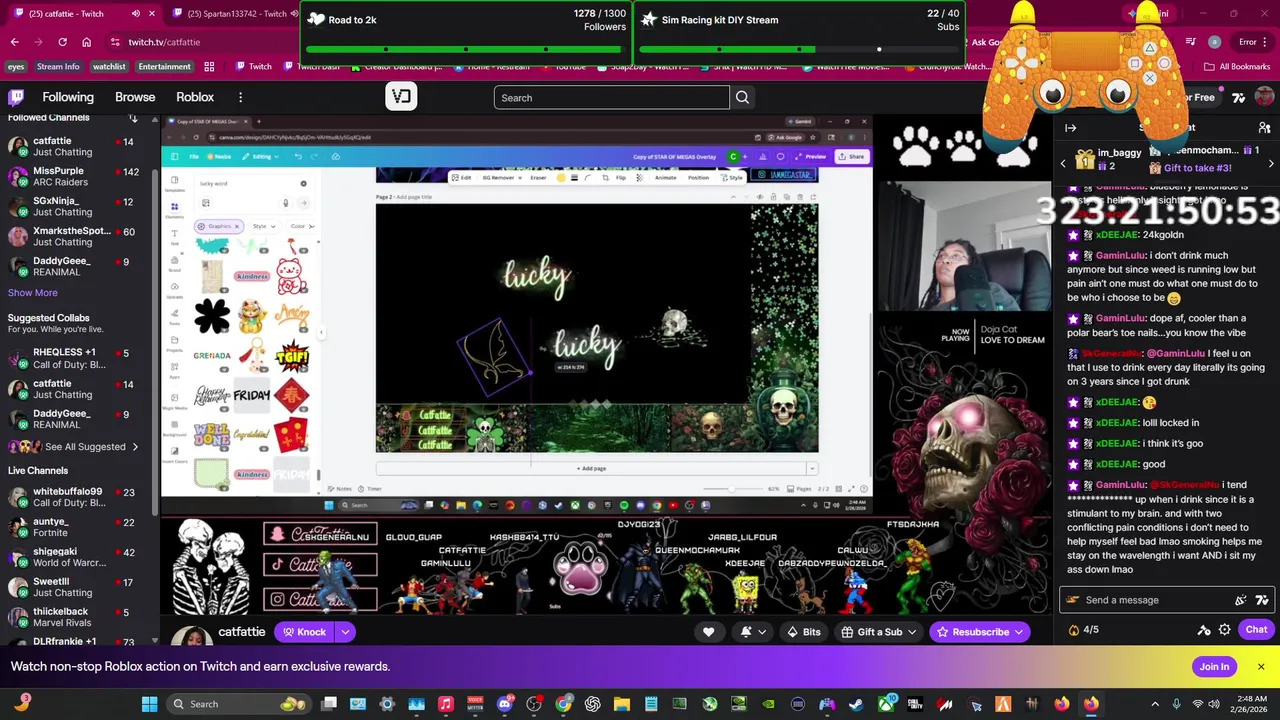The width and height of the screenshot is (1280, 720).
Task: Open dropdown arrow next to Knock
Action: 345,632
